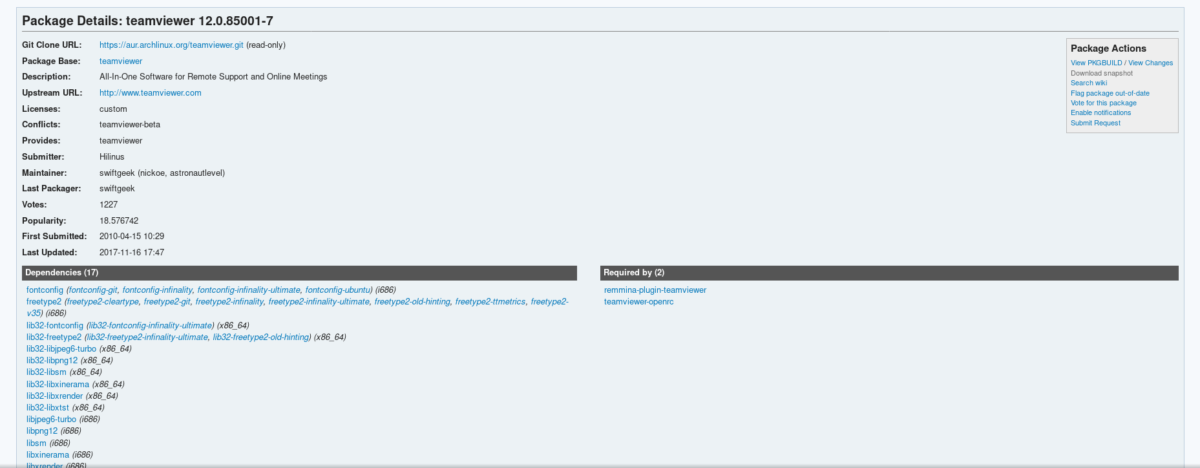The height and width of the screenshot is (468, 1200).
Task: Open the lib32-libjpeg6-turbo dependency link
Action: pos(61,349)
